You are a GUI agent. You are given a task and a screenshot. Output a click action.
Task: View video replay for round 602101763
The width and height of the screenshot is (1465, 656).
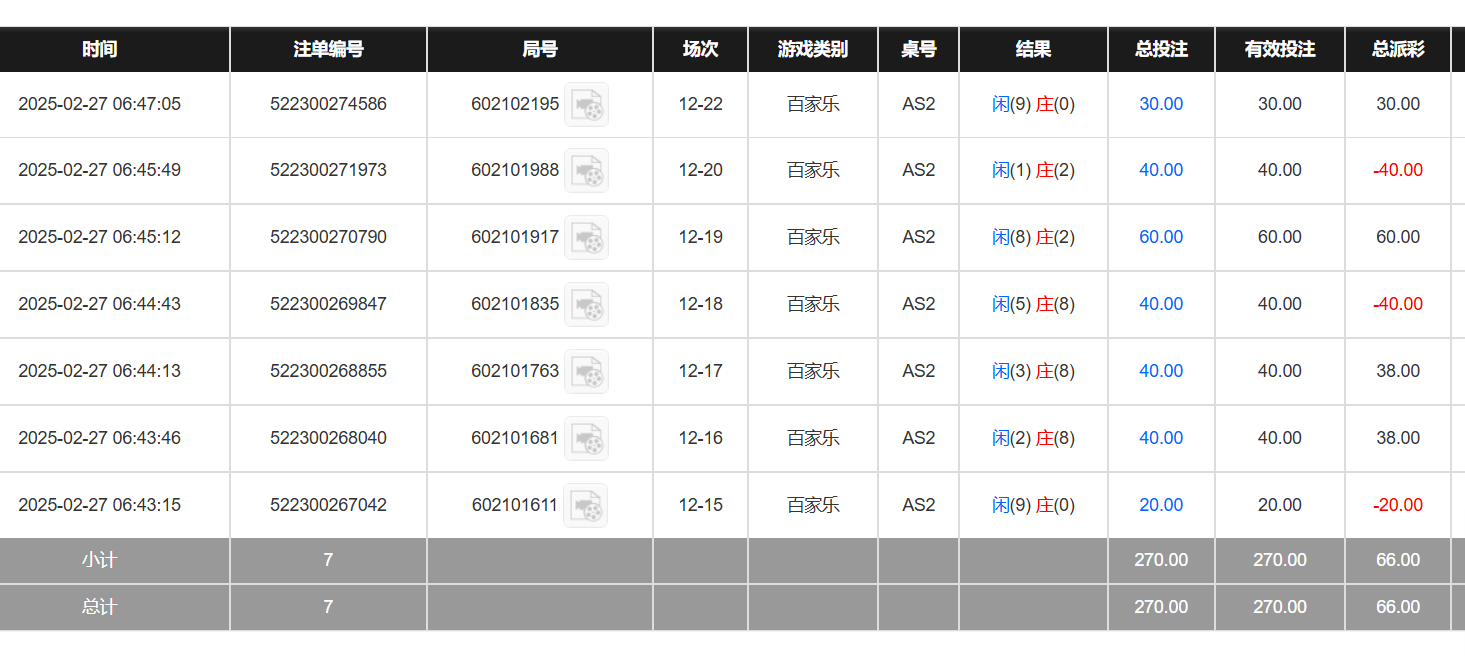[x=586, y=372]
